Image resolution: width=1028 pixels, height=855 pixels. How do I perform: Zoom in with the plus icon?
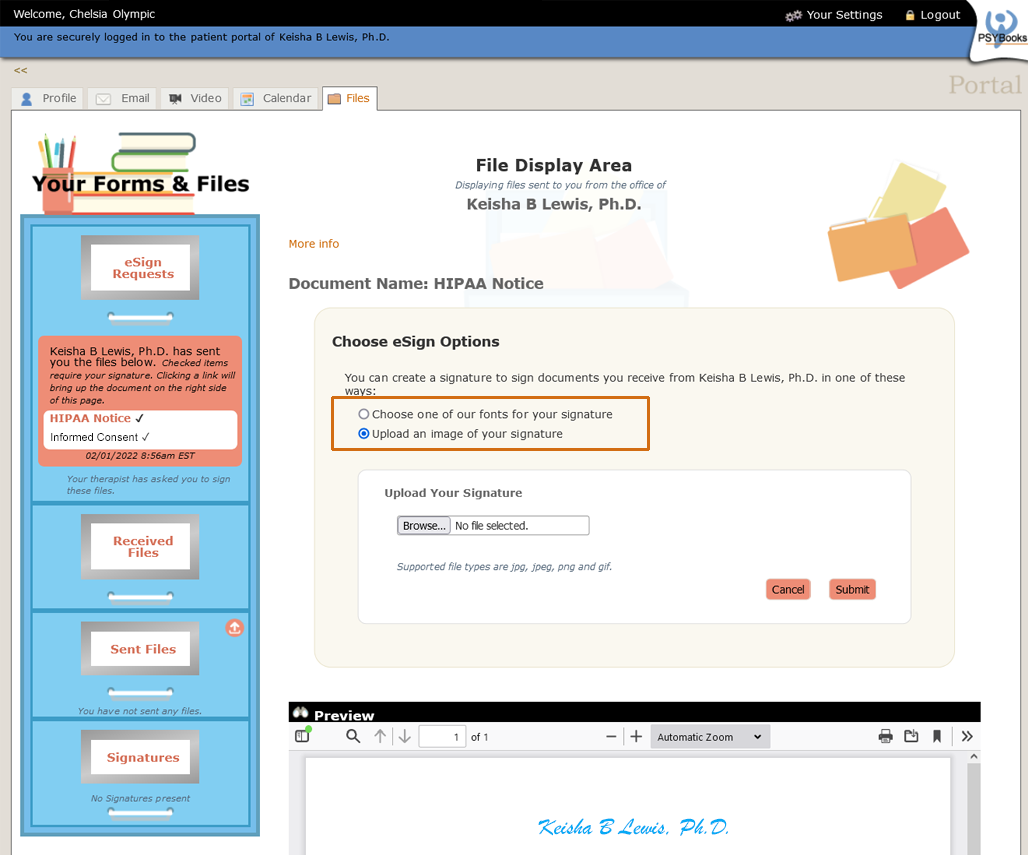(636, 736)
